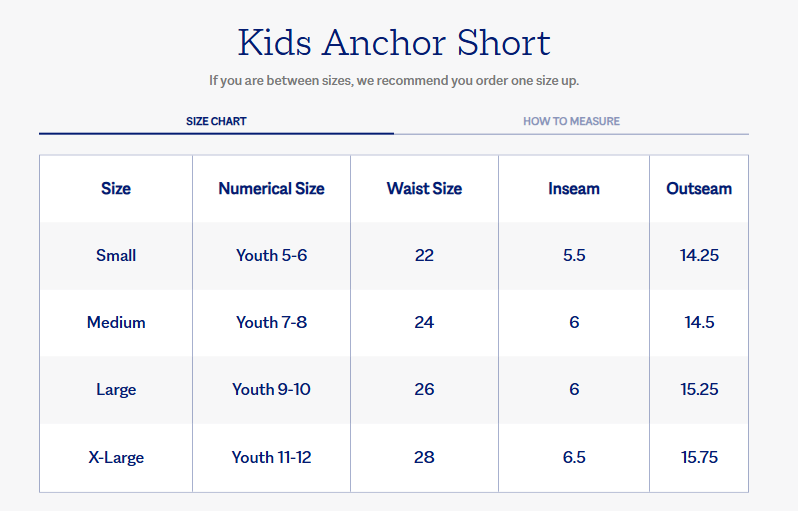The width and height of the screenshot is (798, 511).
Task: Select the Medium size row label
Action: [x=116, y=322]
